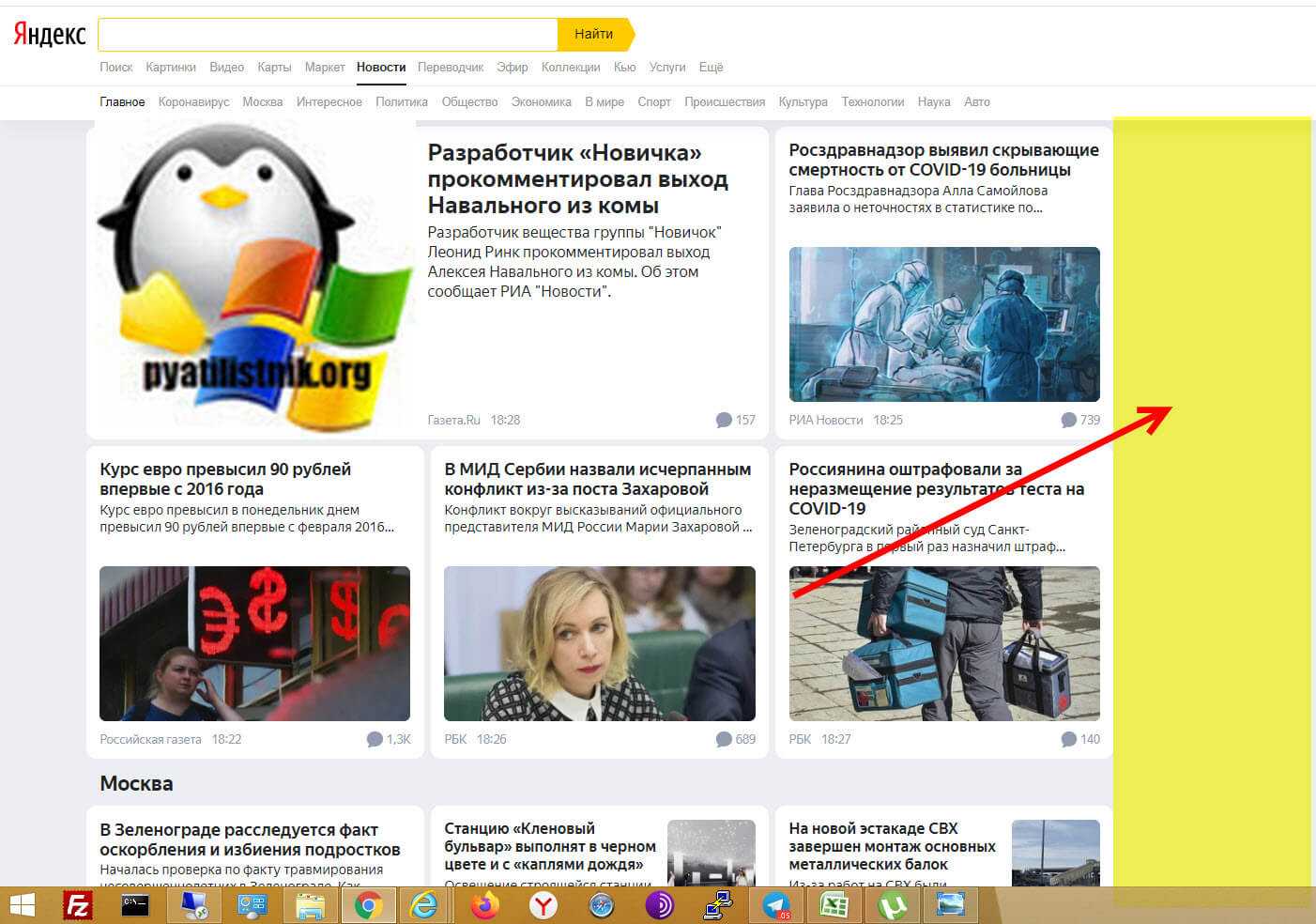
Task: Open Excel from the taskbar
Action: [x=834, y=905]
